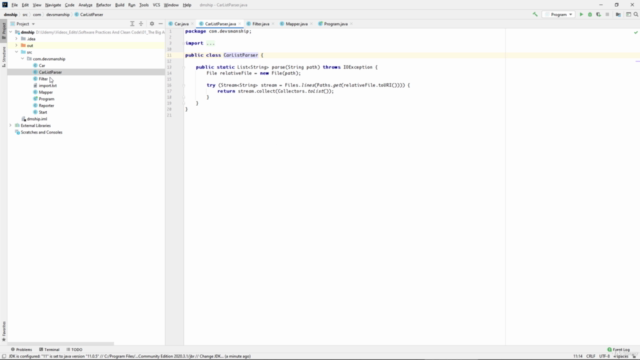Image resolution: width=640 pixels, height=360 pixels.
Task: Click the devsmanship breadcrumb in navigation bar
Action: coord(58,14)
